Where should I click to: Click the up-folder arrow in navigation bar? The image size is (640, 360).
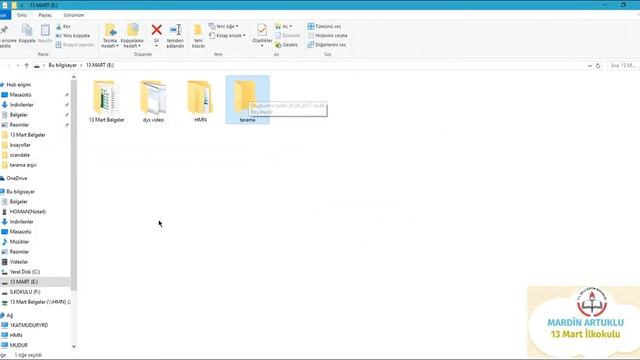pyautogui.click(x=27, y=65)
